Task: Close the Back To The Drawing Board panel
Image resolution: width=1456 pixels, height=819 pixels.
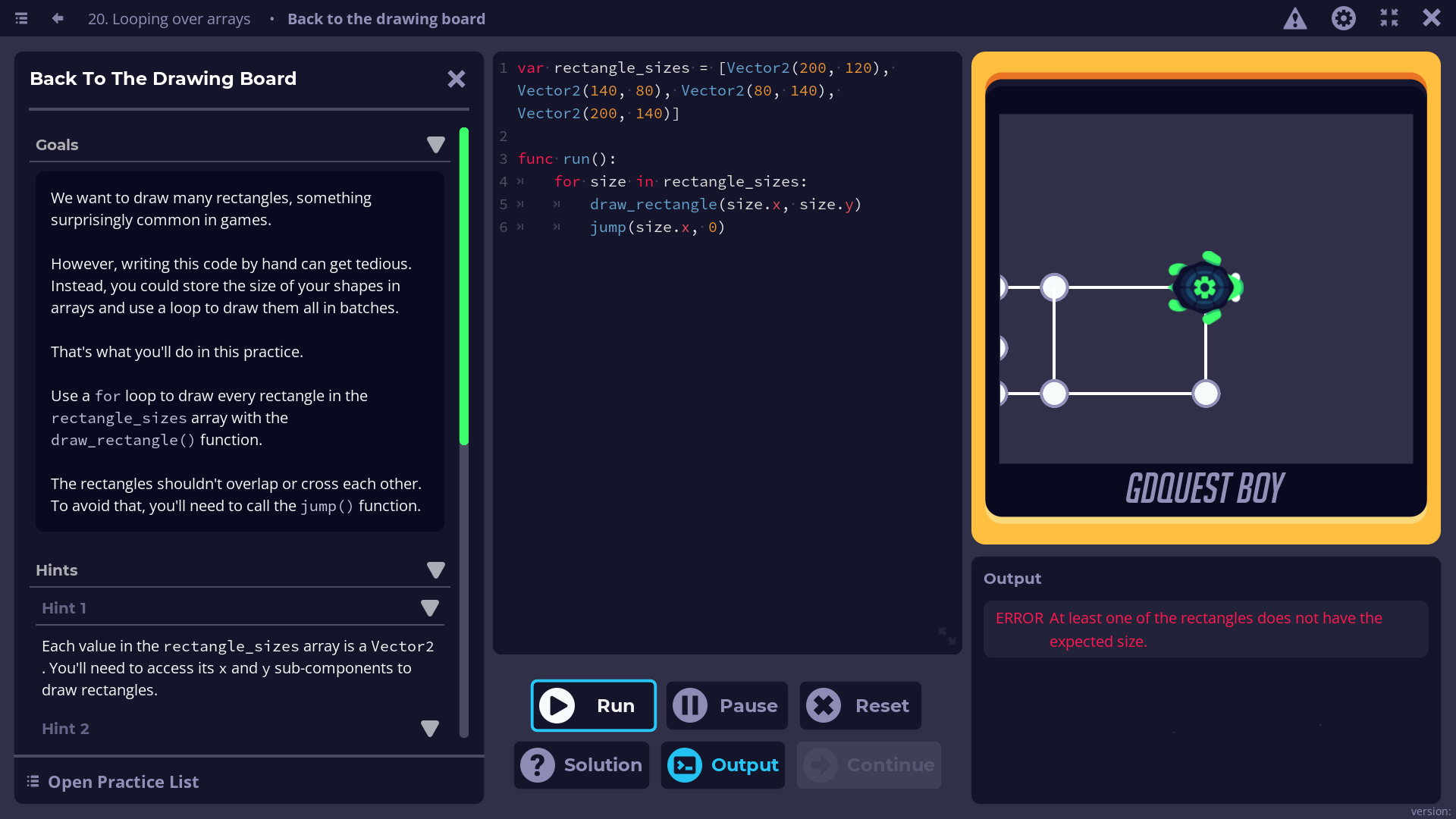Action: [456, 79]
